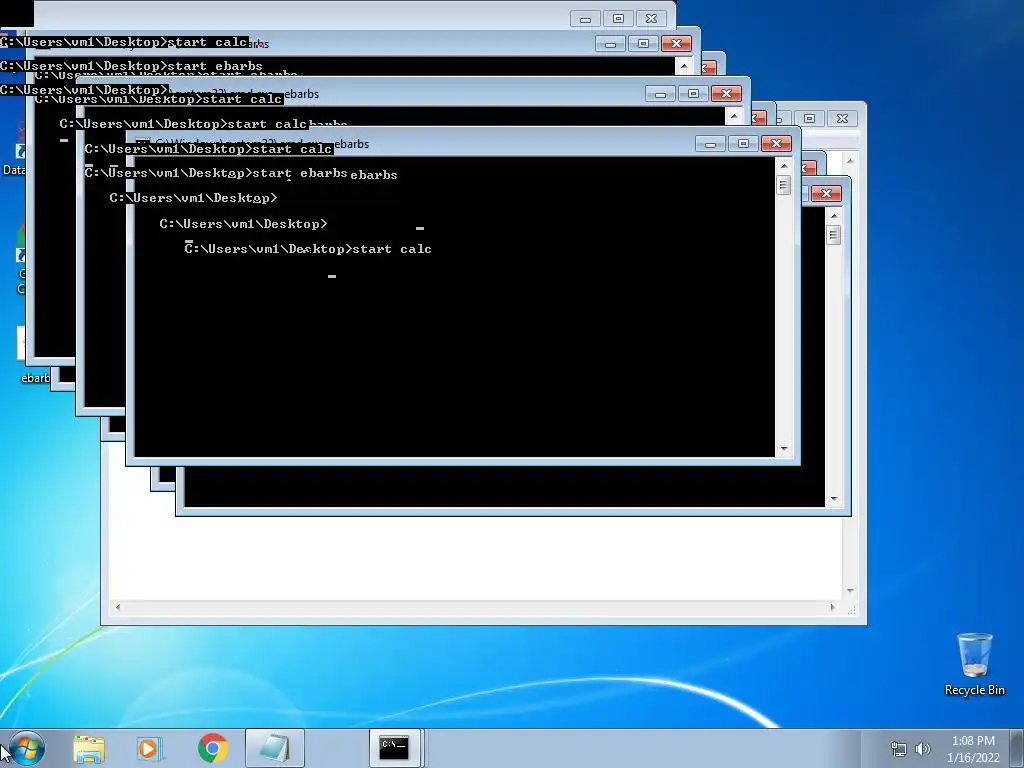This screenshot has width=1024, height=768.
Task: Click the white Notepad window's scroll up arrow
Action: pos(850,160)
